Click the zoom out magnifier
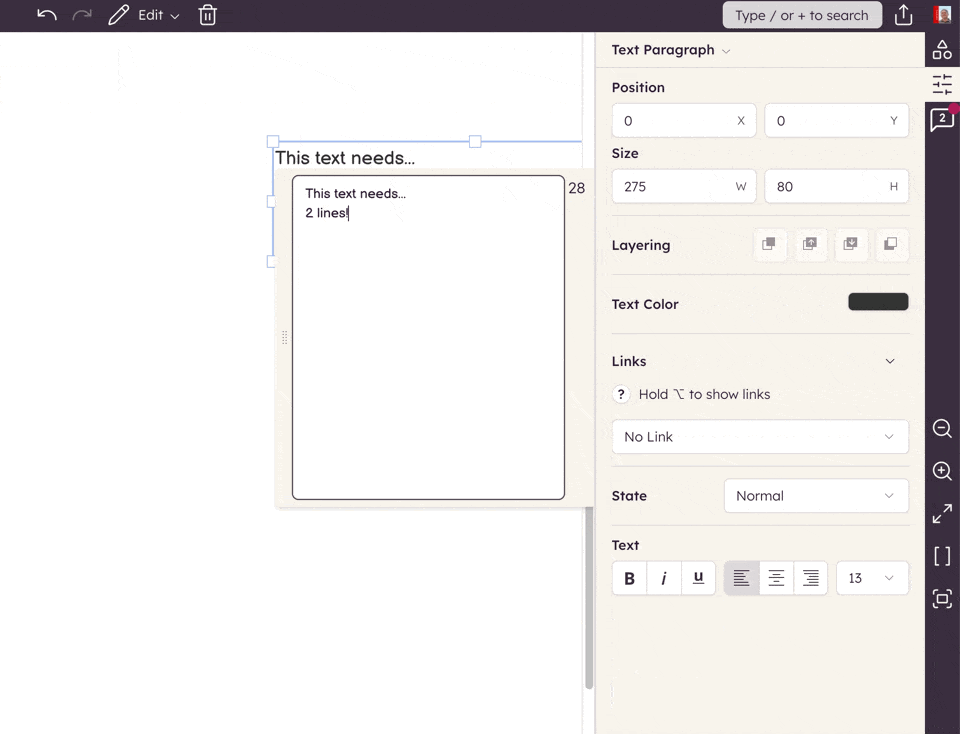 [942, 429]
